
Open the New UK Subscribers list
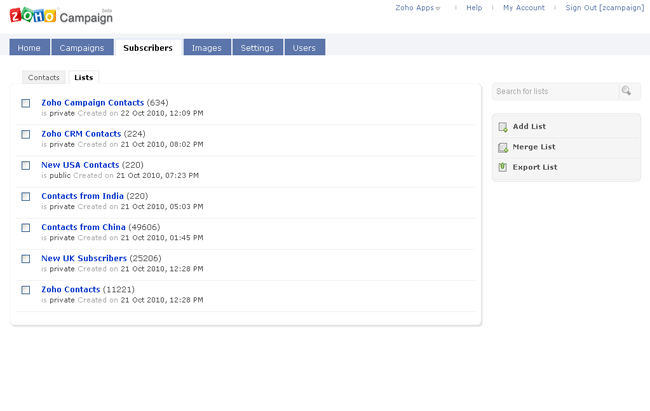click(x=84, y=258)
